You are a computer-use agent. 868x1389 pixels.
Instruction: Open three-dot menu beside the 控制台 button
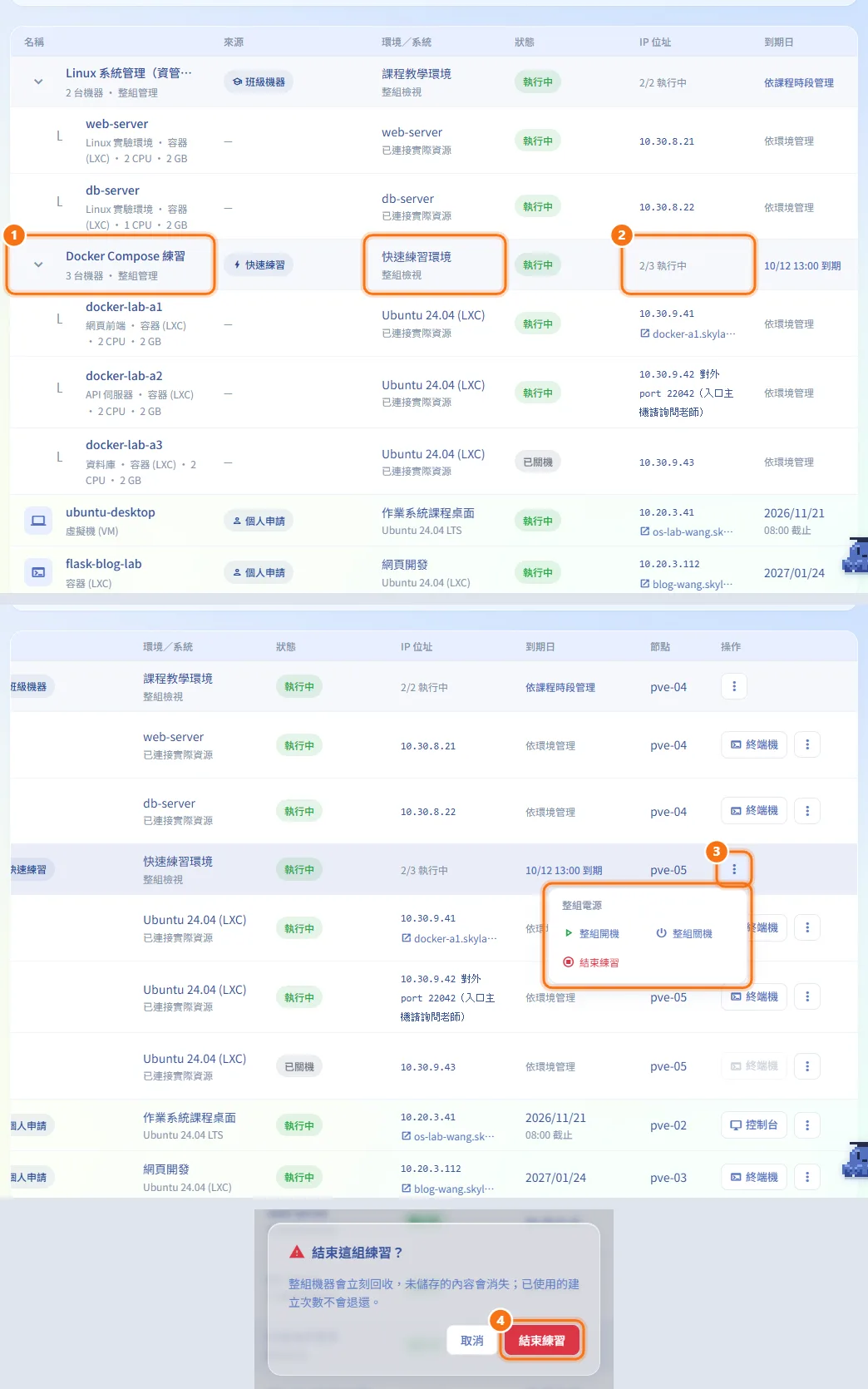[x=807, y=1125]
